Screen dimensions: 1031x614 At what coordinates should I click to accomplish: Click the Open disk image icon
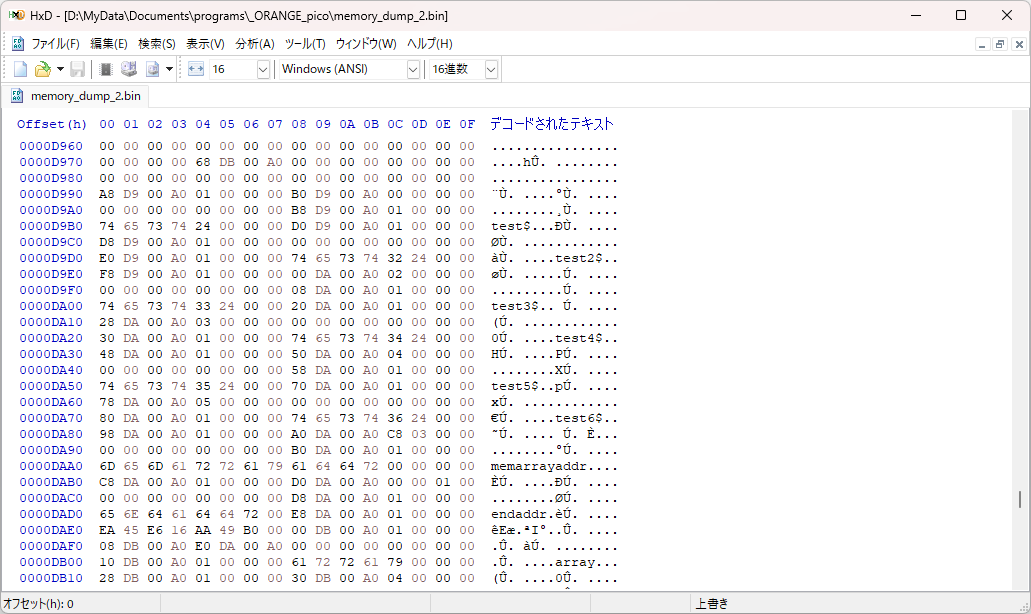[x=153, y=69]
